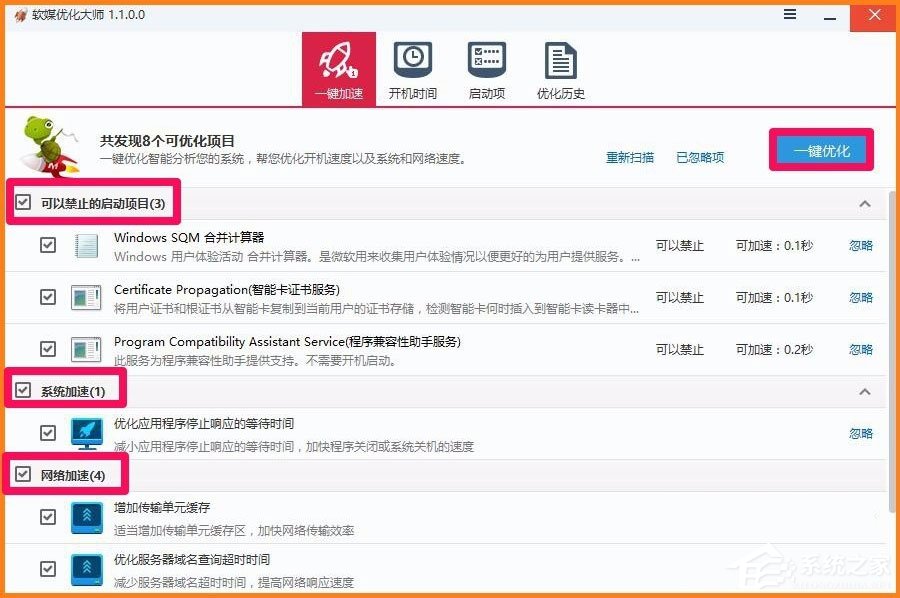Click the Windows SQM 合并计算器 item icon

86,246
